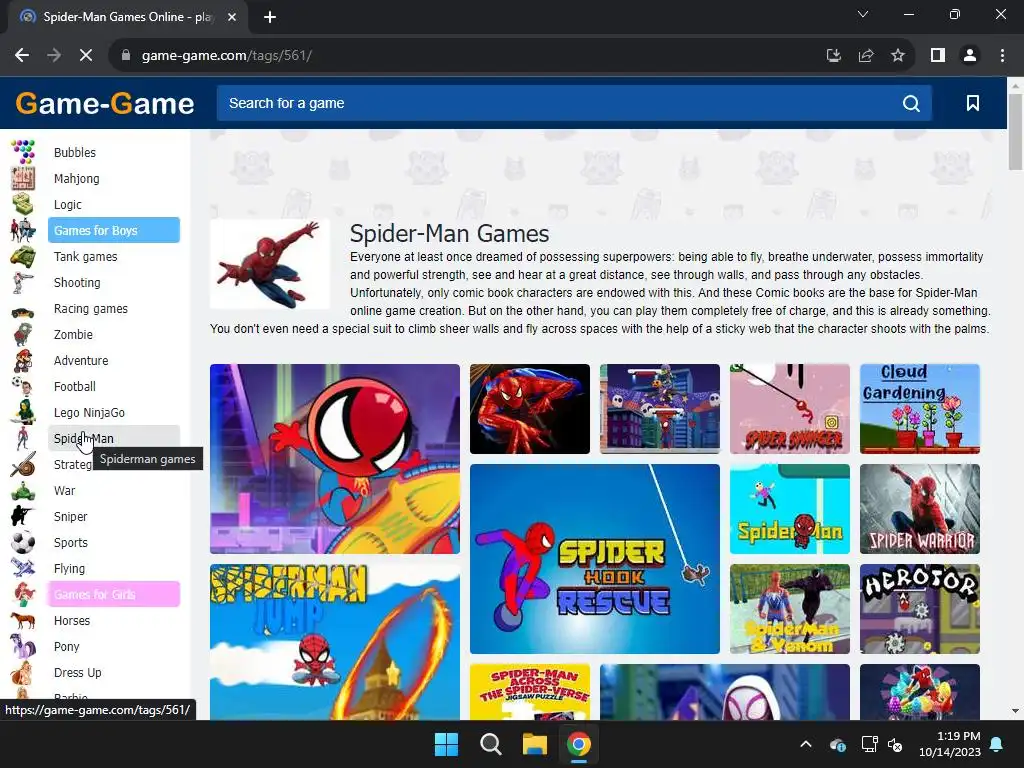The width and height of the screenshot is (1024, 768).
Task: Open the Spiderman Jump game thumbnail
Action: point(335,643)
